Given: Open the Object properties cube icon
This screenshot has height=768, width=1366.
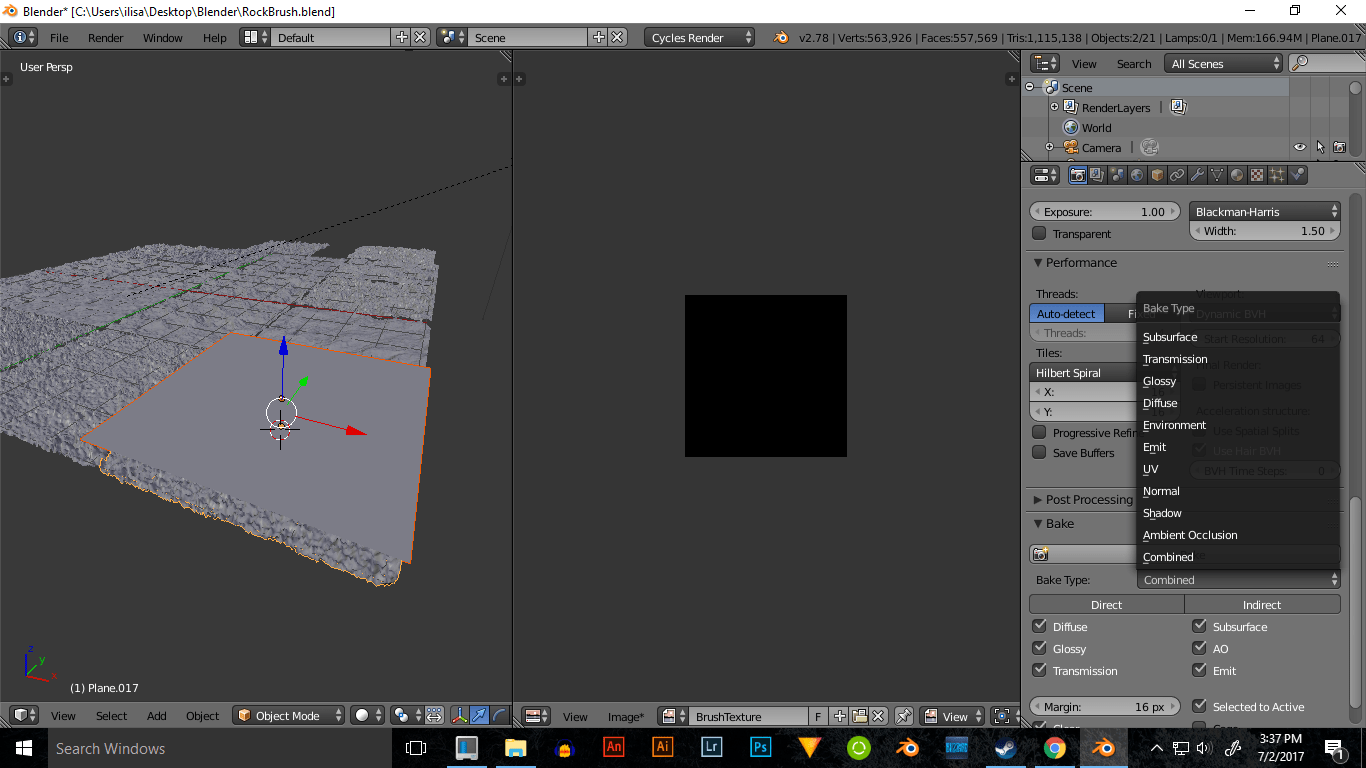Looking at the screenshot, I should point(1158,174).
